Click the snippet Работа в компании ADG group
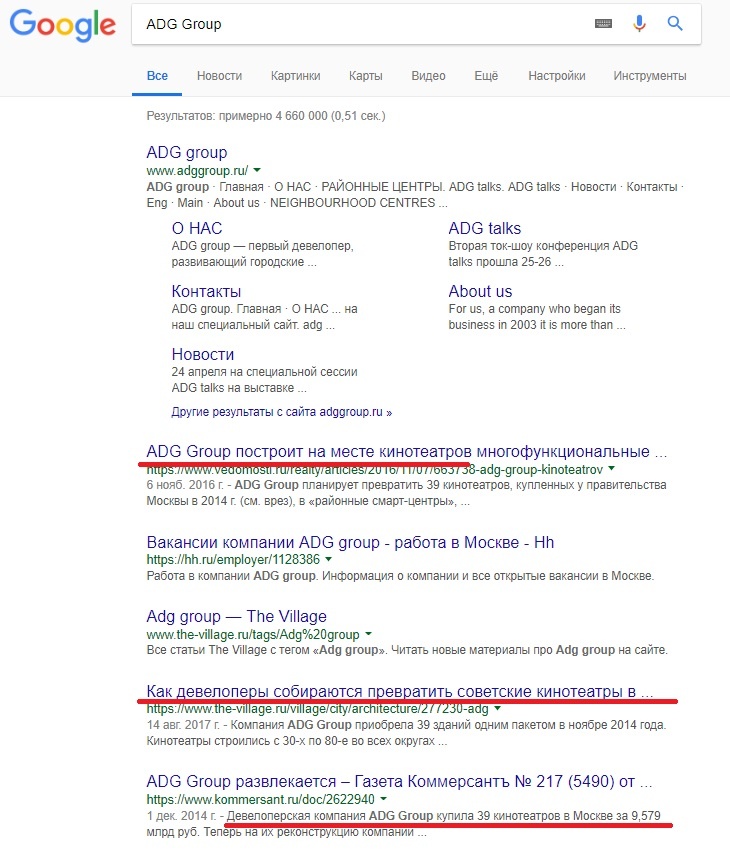730x858 pixels. click(400, 576)
